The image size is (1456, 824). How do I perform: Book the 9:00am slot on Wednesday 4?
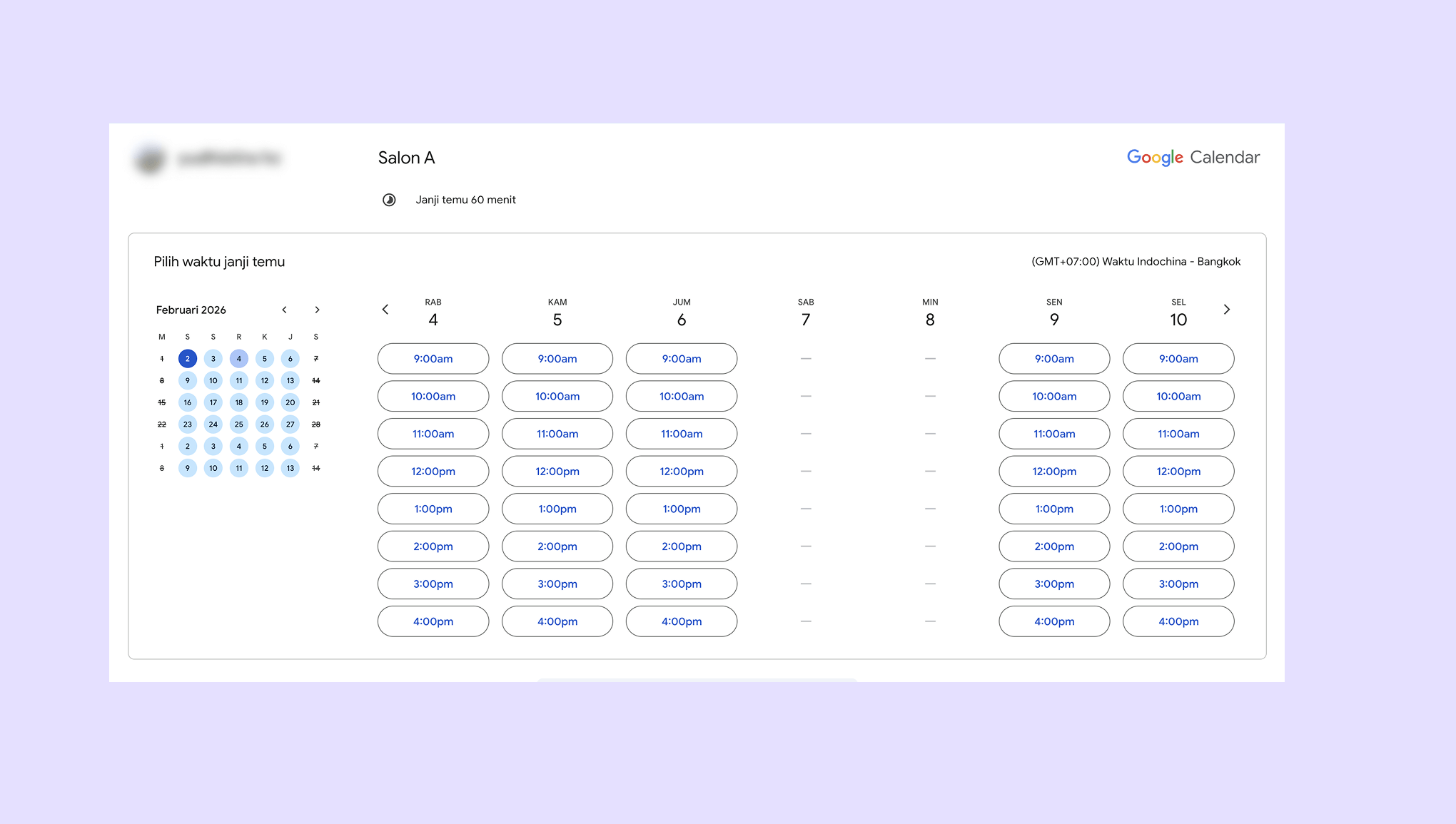click(x=433, y=359)
